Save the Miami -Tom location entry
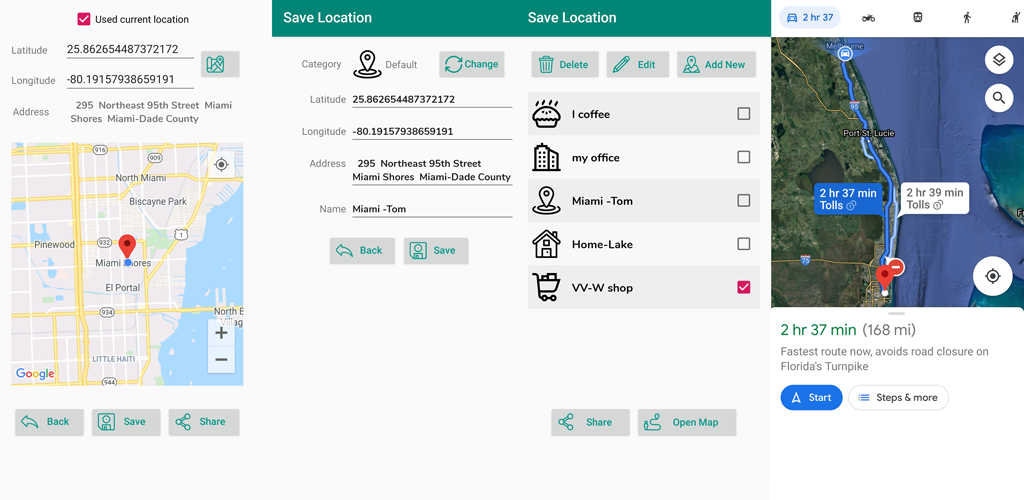This screenshot has width=1024, height=500. [436, 251]
